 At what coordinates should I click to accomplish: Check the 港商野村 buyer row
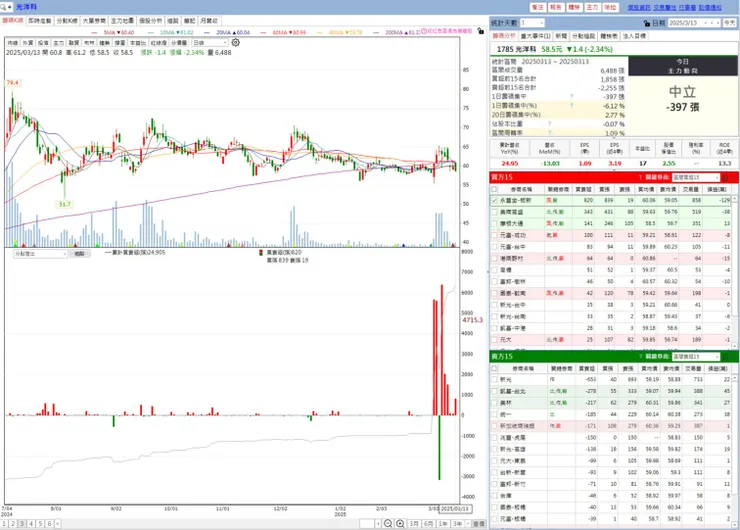click(x=494, y=258)
